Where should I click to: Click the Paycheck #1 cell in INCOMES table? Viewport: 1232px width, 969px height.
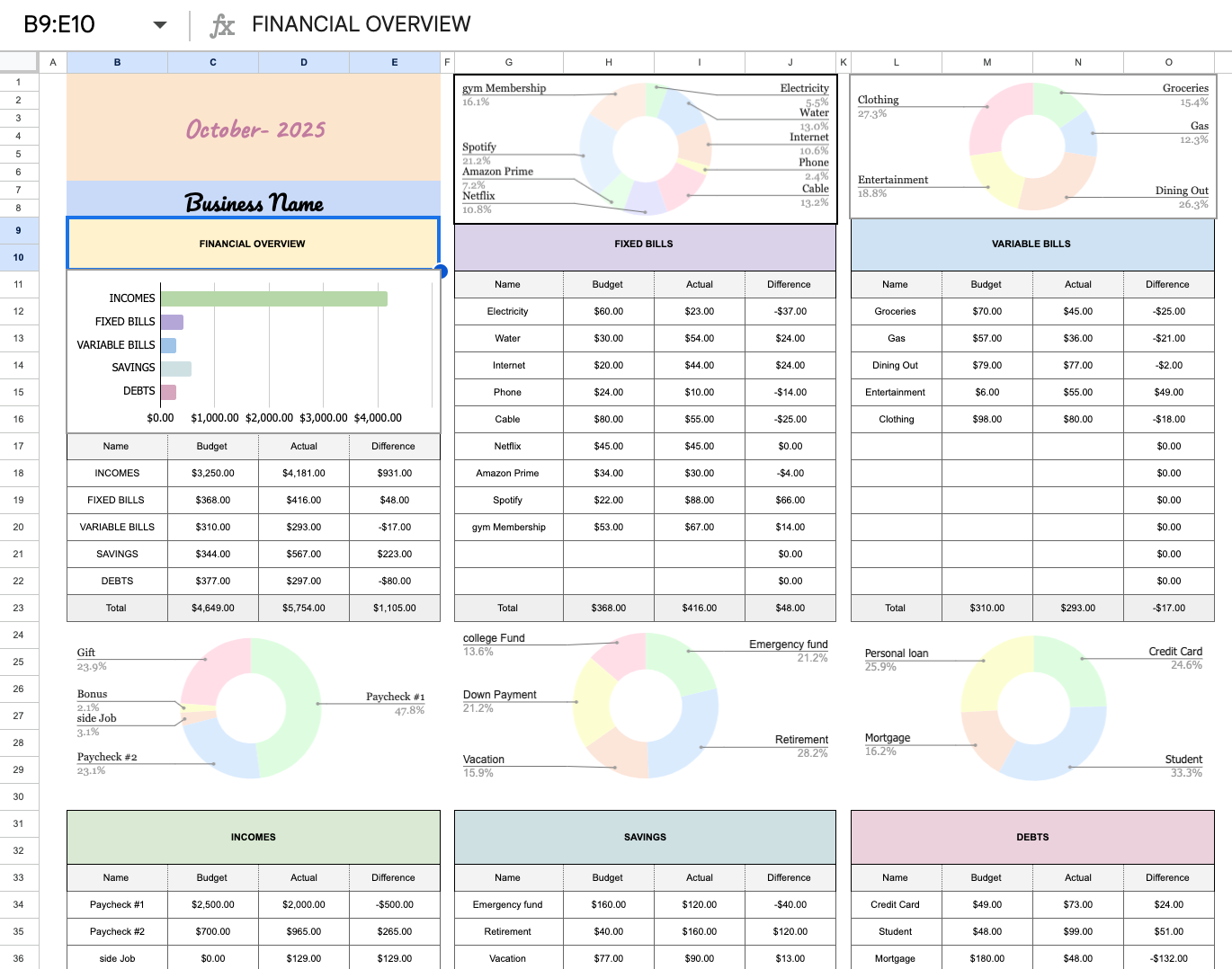coord(117,904)
